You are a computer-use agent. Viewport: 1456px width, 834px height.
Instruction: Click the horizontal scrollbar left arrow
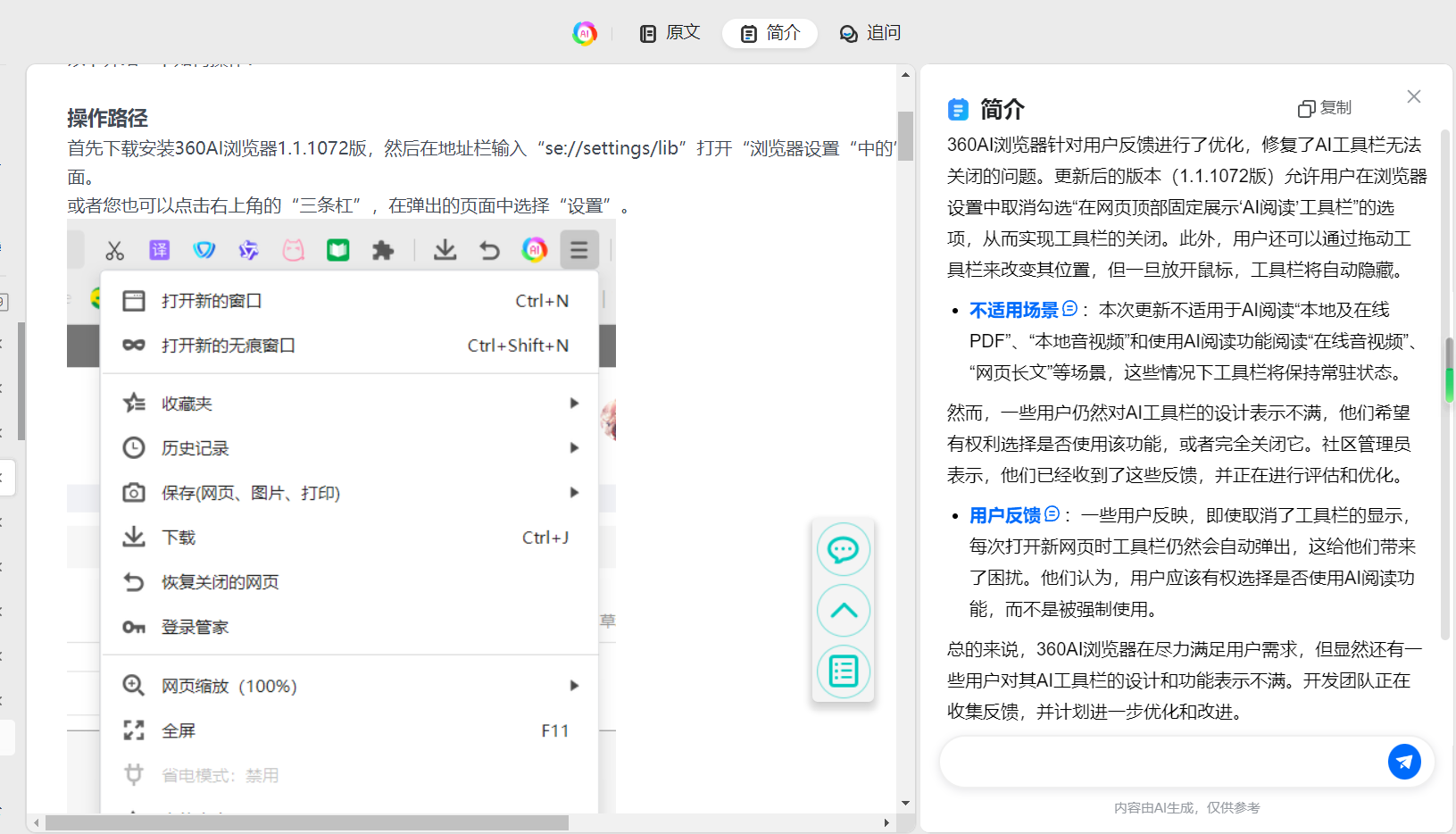[x=37, y=822]
